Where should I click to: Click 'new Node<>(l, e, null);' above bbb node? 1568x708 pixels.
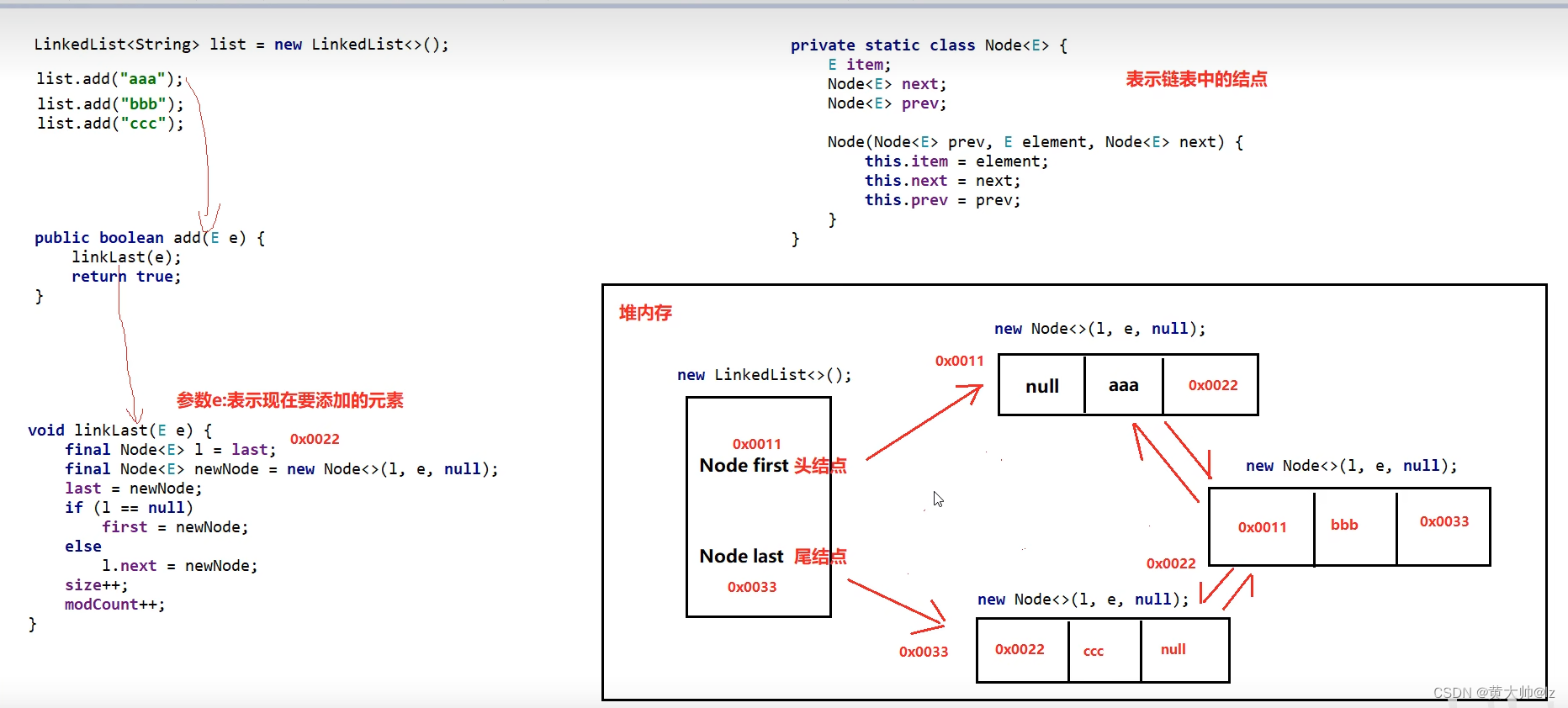click(x=1351, y=466)
